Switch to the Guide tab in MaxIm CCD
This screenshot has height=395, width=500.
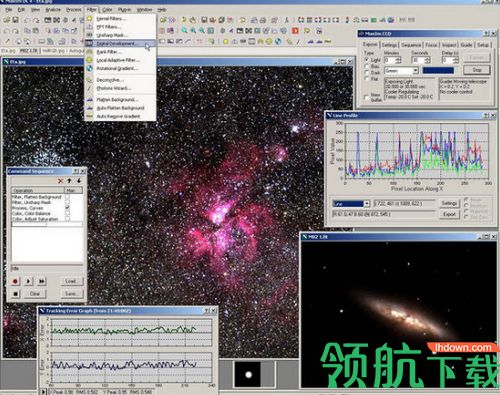coord(466,45)
